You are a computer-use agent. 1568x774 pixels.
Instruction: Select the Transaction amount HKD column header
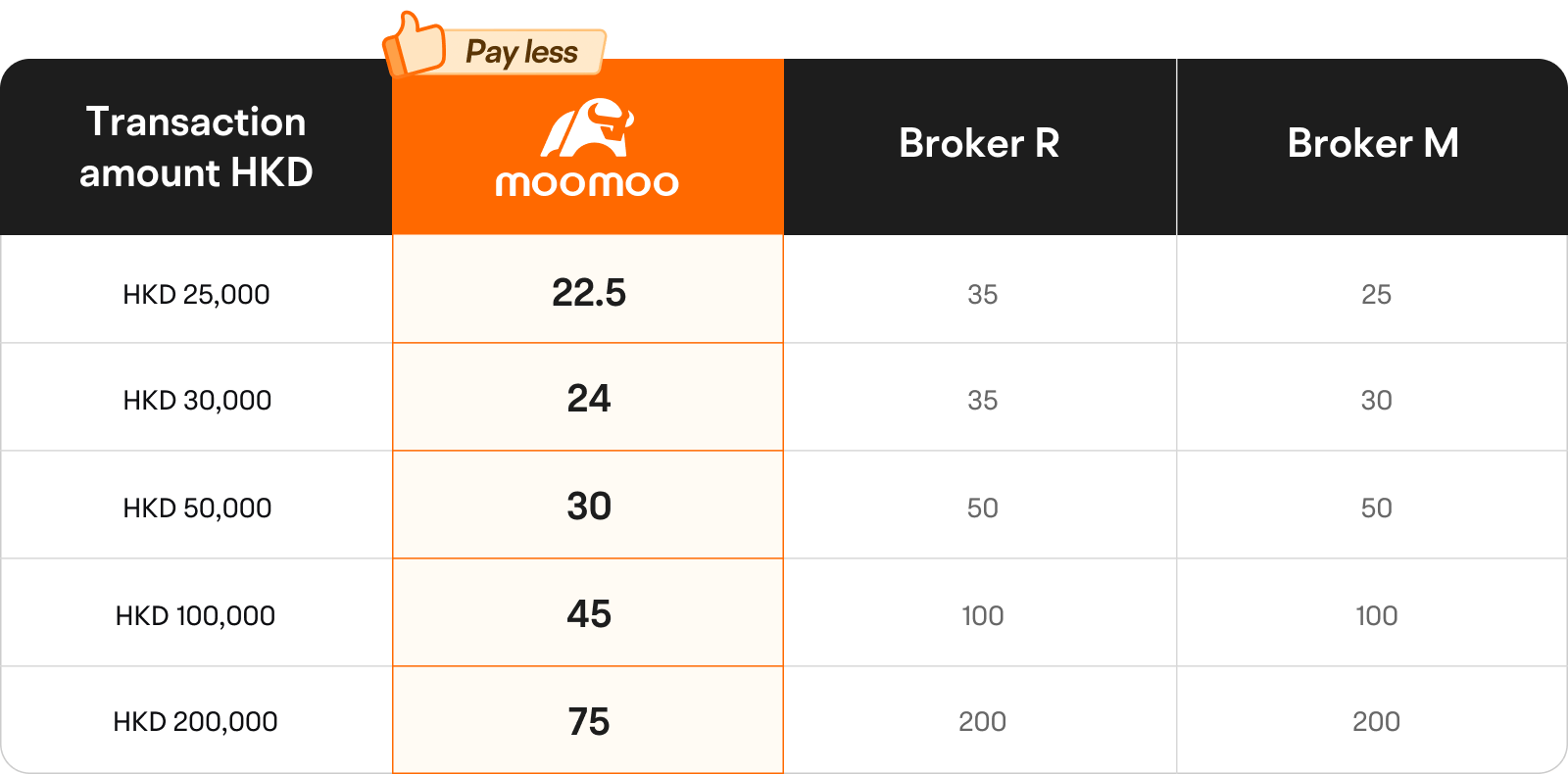pyautogui.click(x=196, y=147)
